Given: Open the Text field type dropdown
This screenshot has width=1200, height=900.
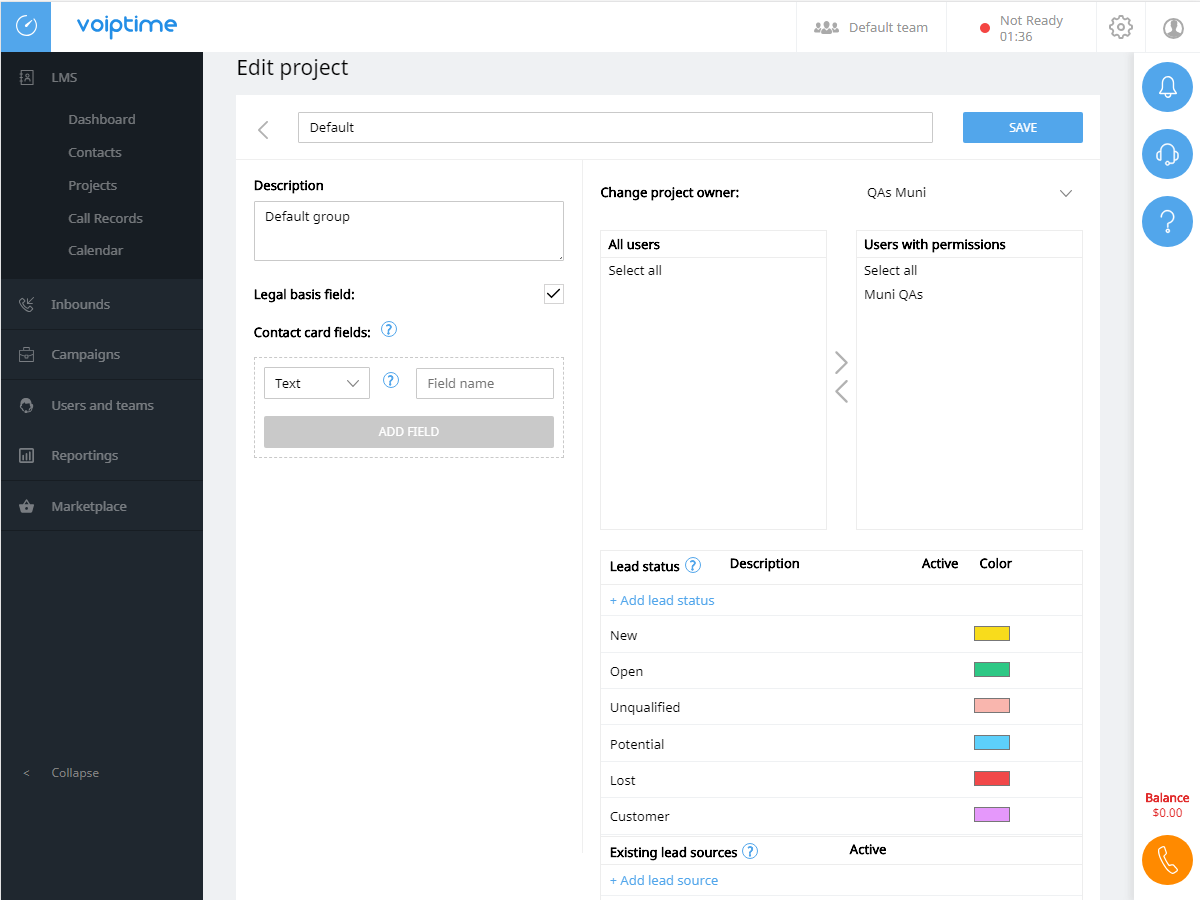Looking at the screenshot, I should click(317, 383).
